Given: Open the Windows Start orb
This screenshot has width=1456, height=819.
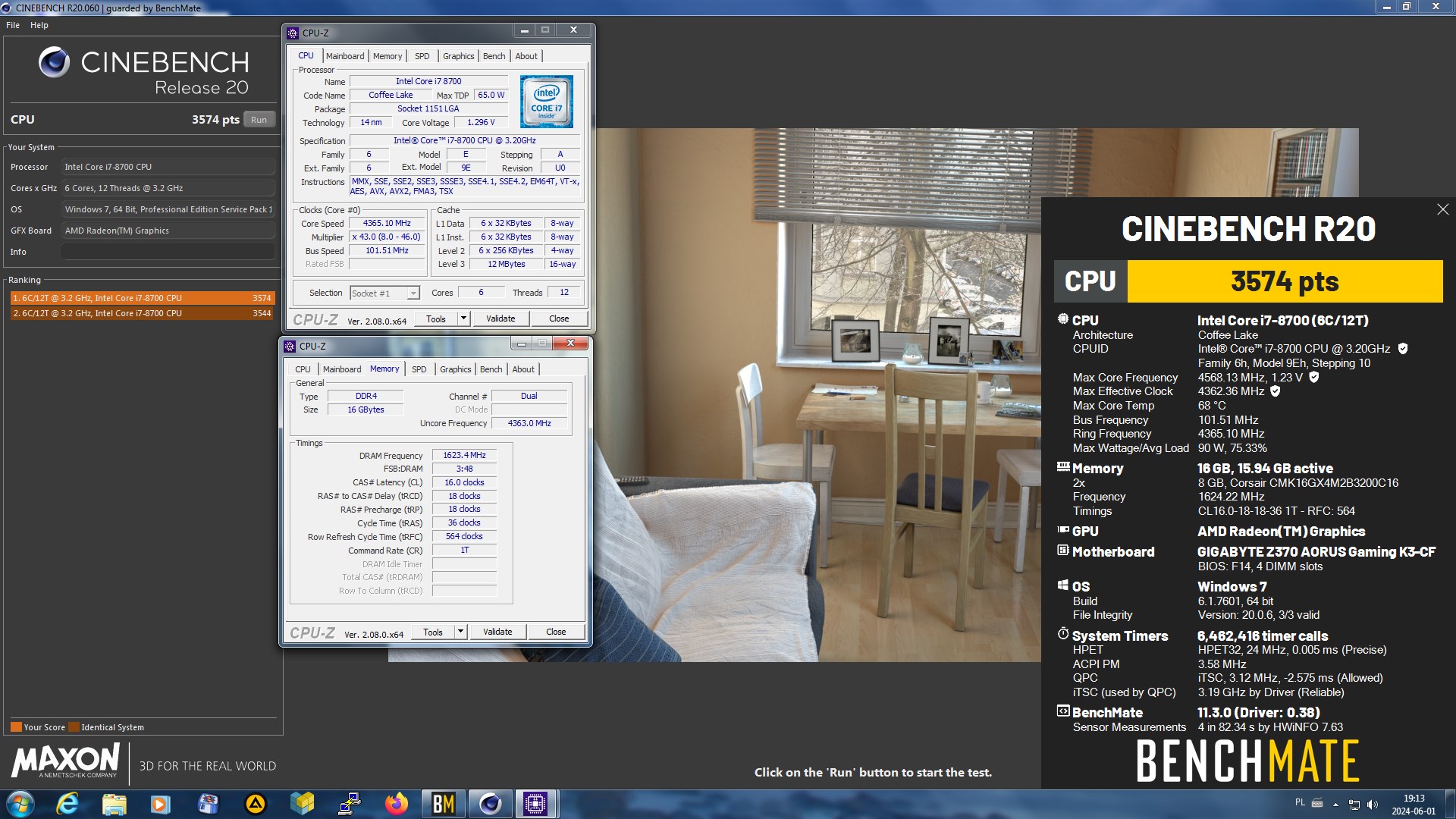Looking at the screenshot, I should [20, 804].
